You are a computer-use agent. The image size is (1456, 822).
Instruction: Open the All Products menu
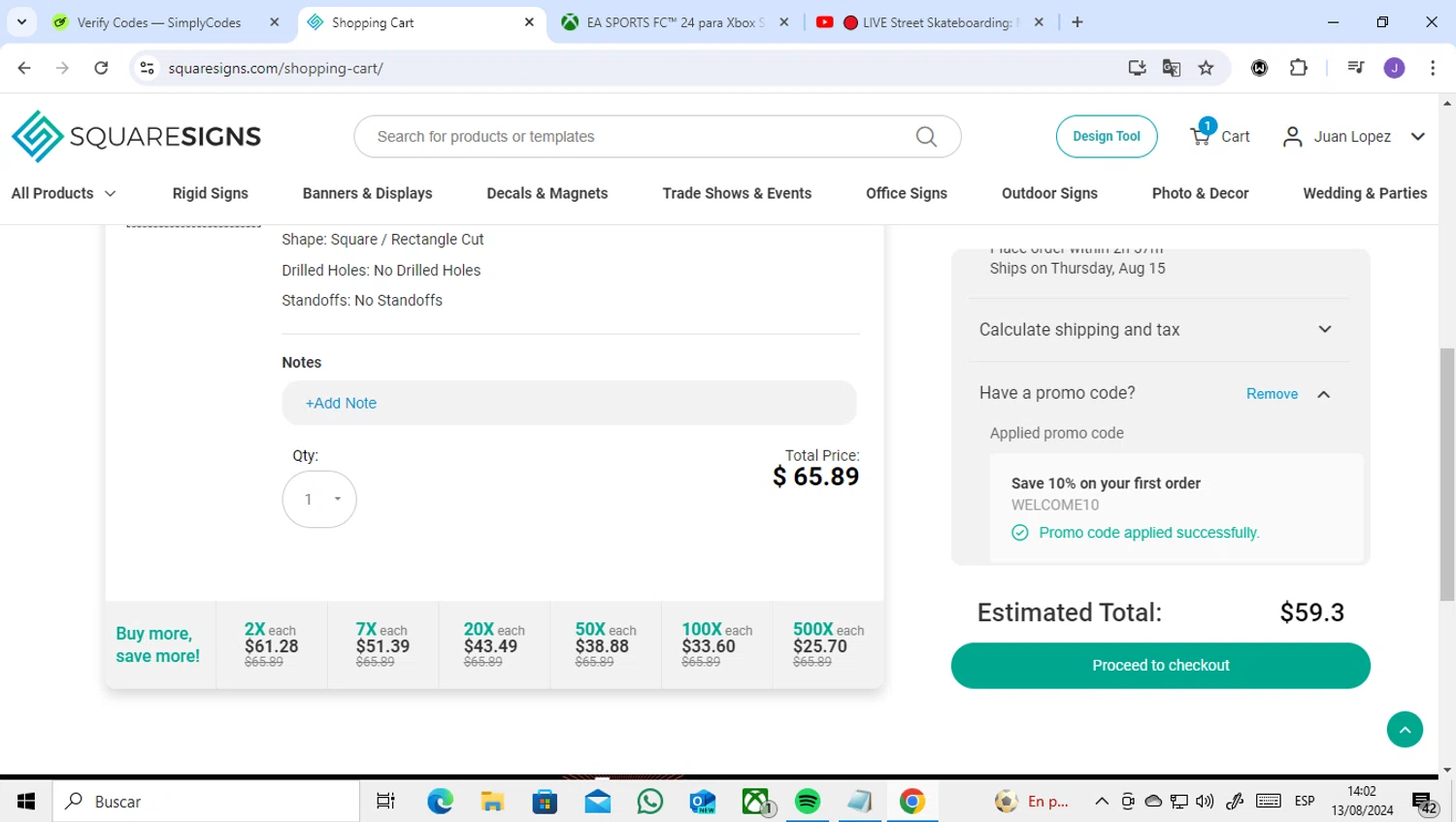pyautogui.click(x=63, y=193)
